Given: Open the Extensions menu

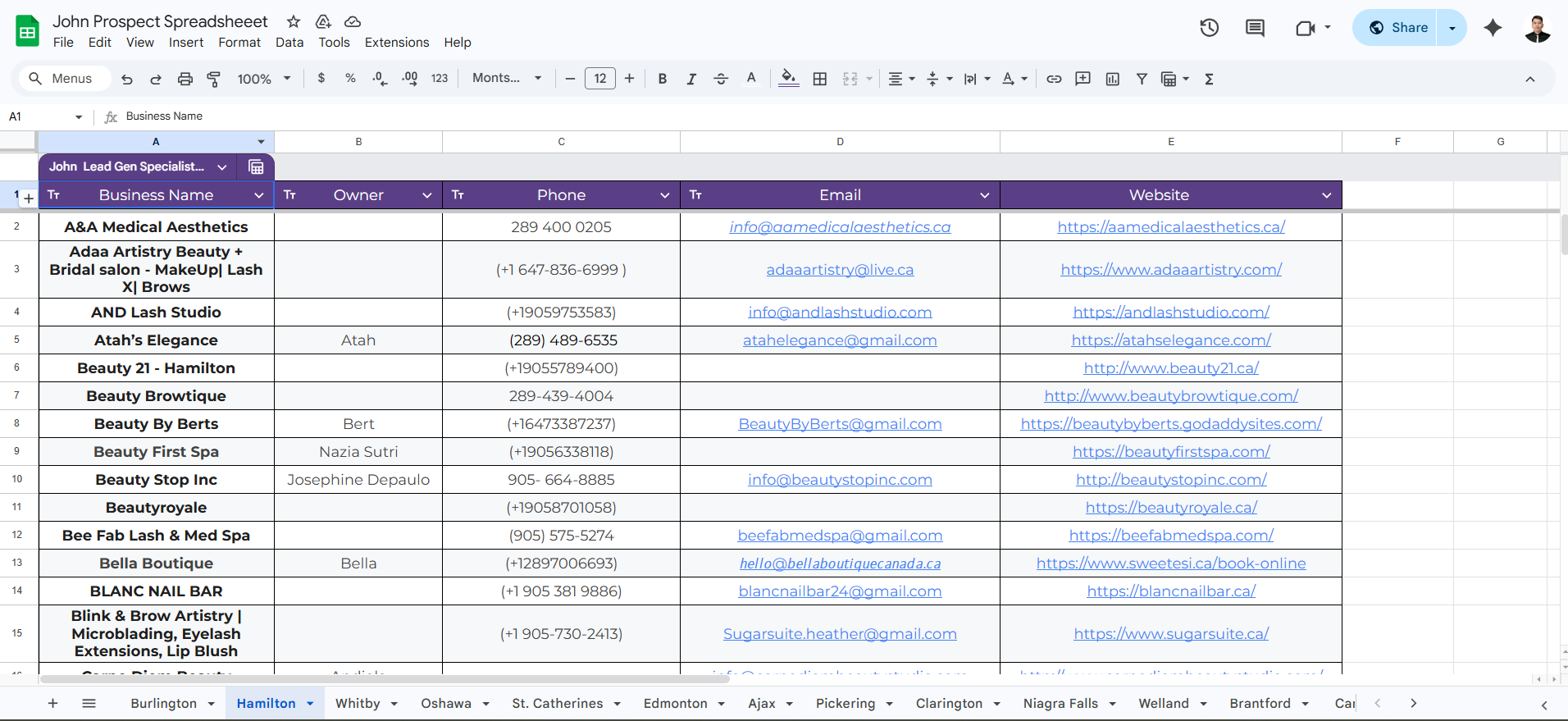Looking at the screenshot, I should (397, 43).
